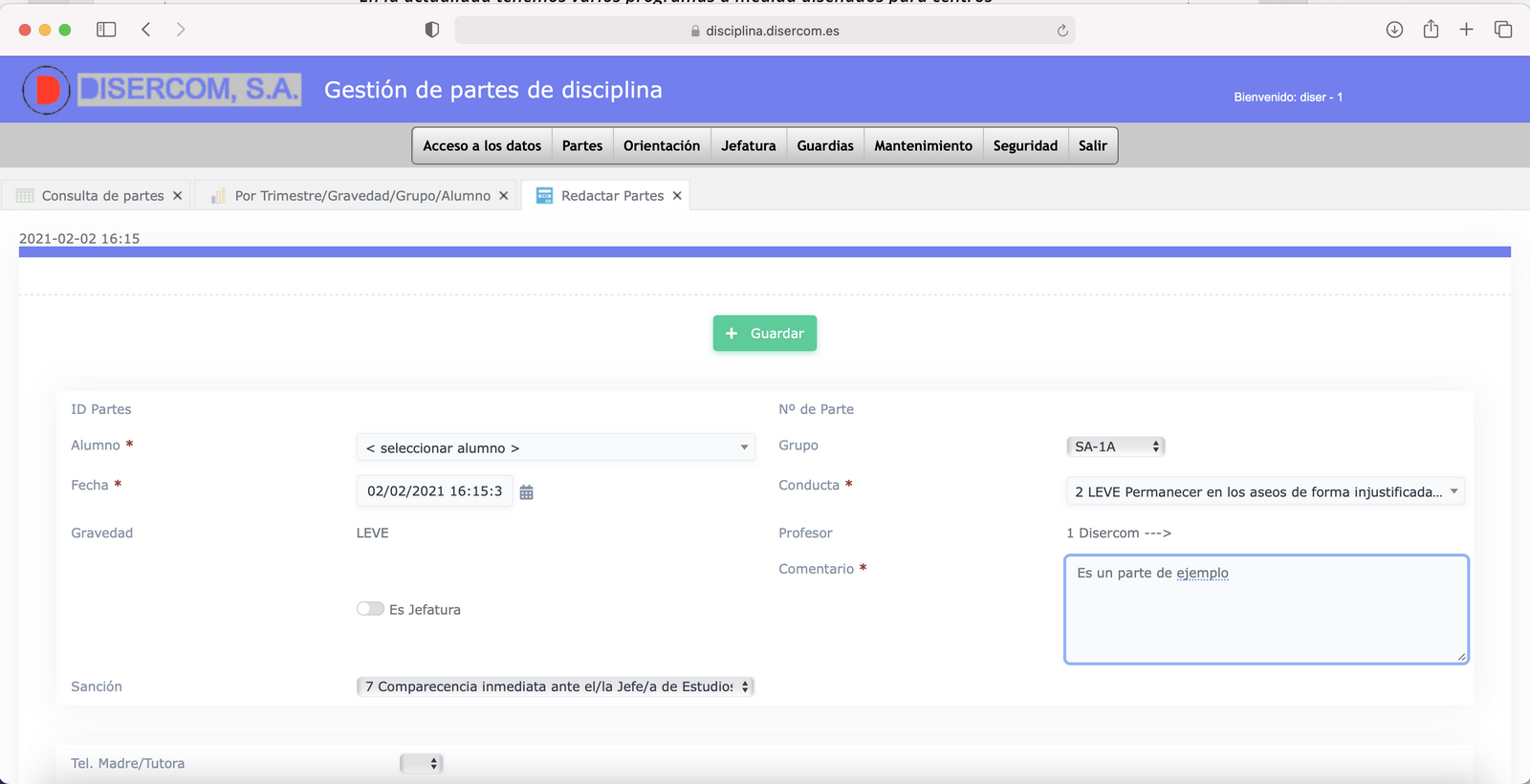Open the Sanción dropdown
The image size is (1530, 784).
(x=555, y=686)
